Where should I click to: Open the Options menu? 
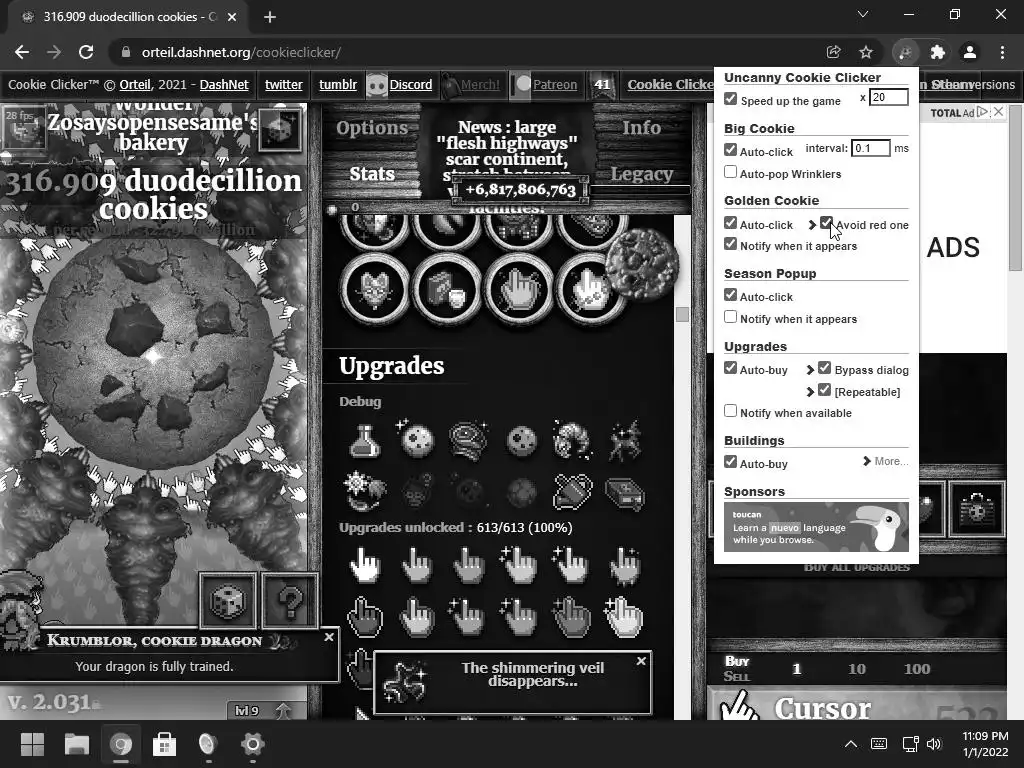372,128
